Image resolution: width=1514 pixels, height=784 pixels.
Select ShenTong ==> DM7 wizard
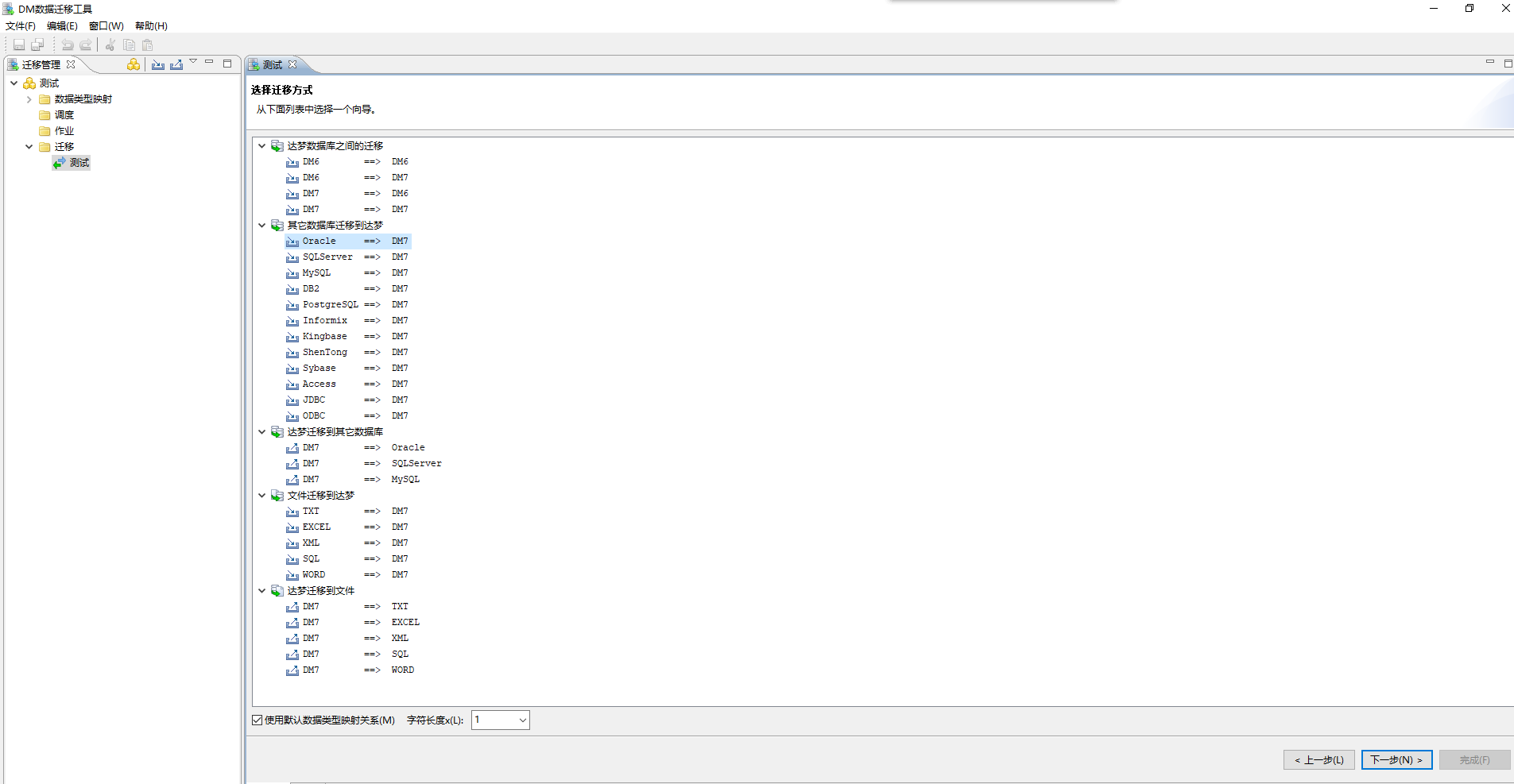348,353
